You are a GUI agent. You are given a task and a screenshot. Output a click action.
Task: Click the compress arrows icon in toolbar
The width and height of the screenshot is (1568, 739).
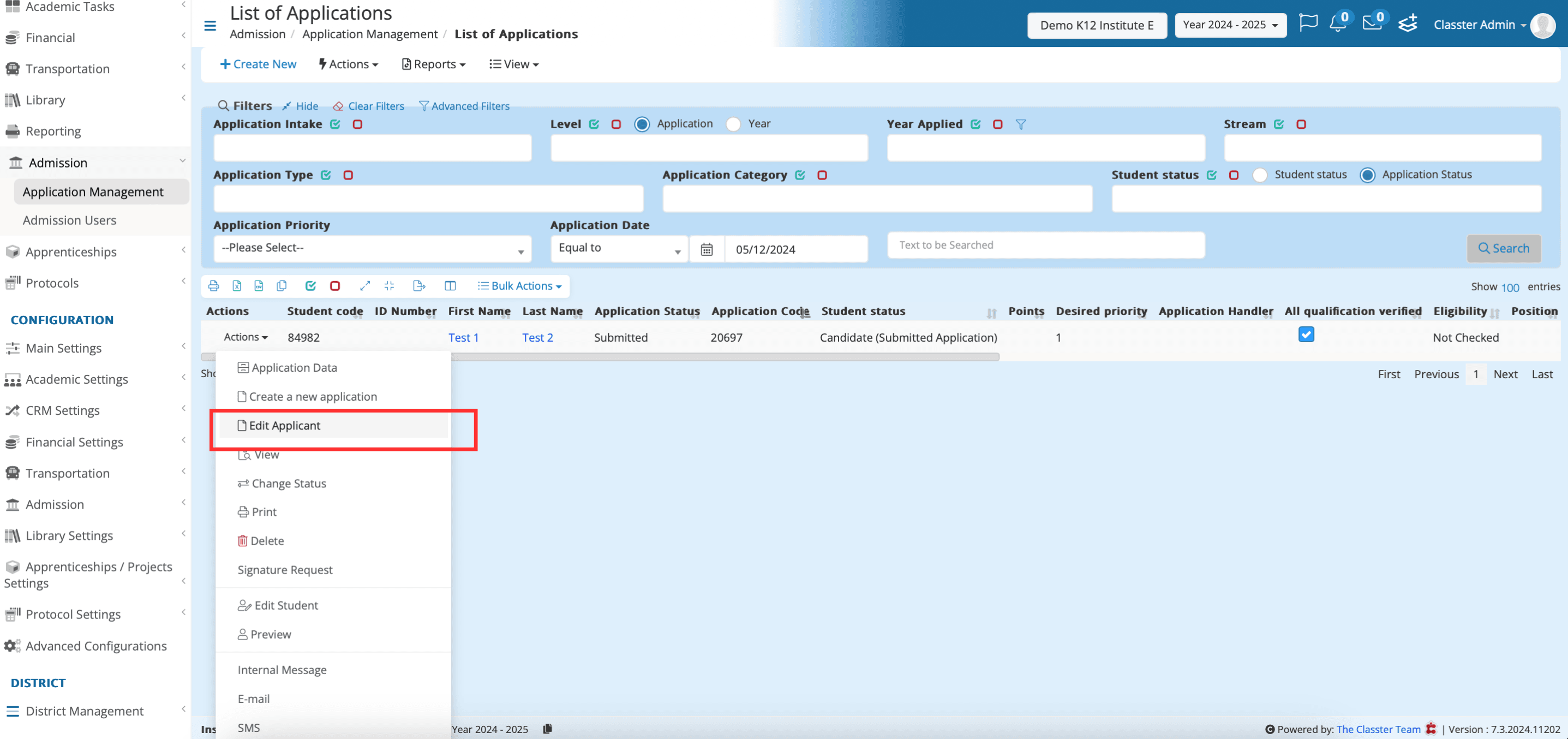click(x=390, y=285)
